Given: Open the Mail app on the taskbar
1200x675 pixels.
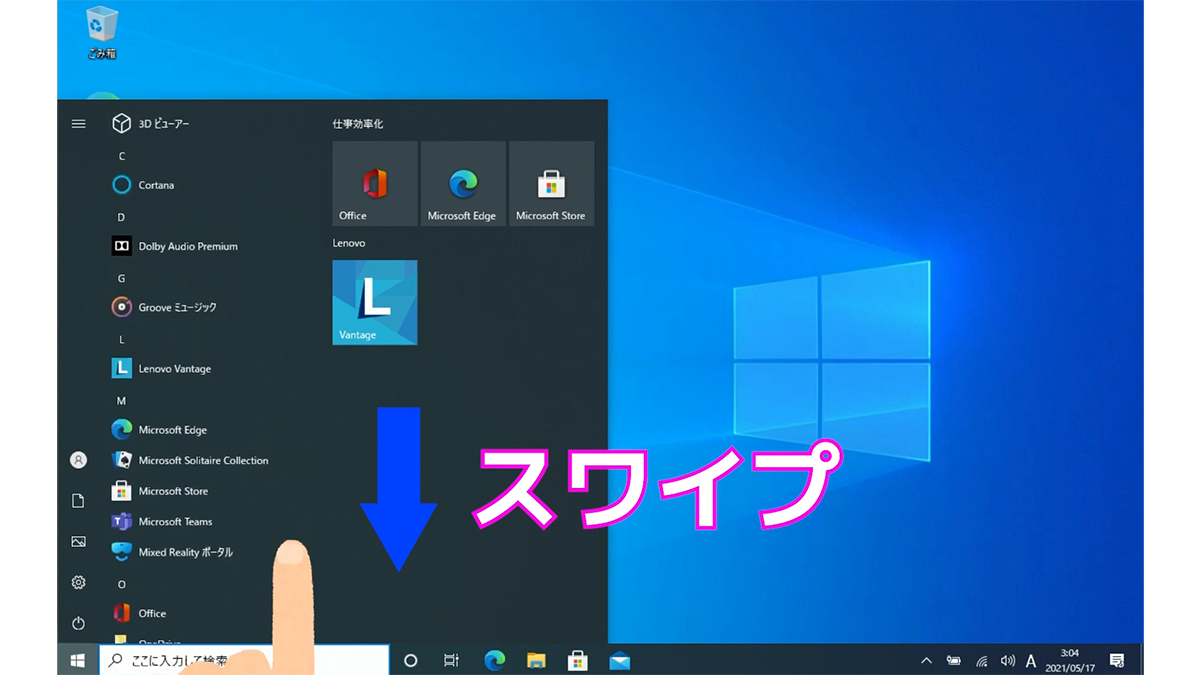Looking at the screenshot, I should [x=619, y=660].
